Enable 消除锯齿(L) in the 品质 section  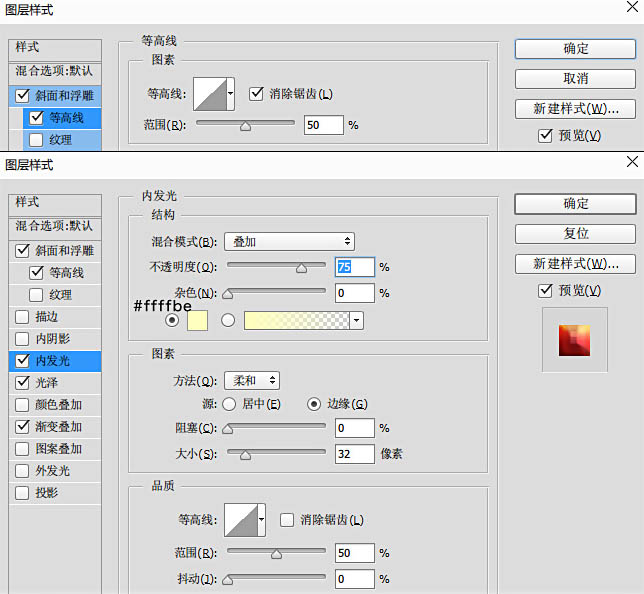(x=287, y=520)
